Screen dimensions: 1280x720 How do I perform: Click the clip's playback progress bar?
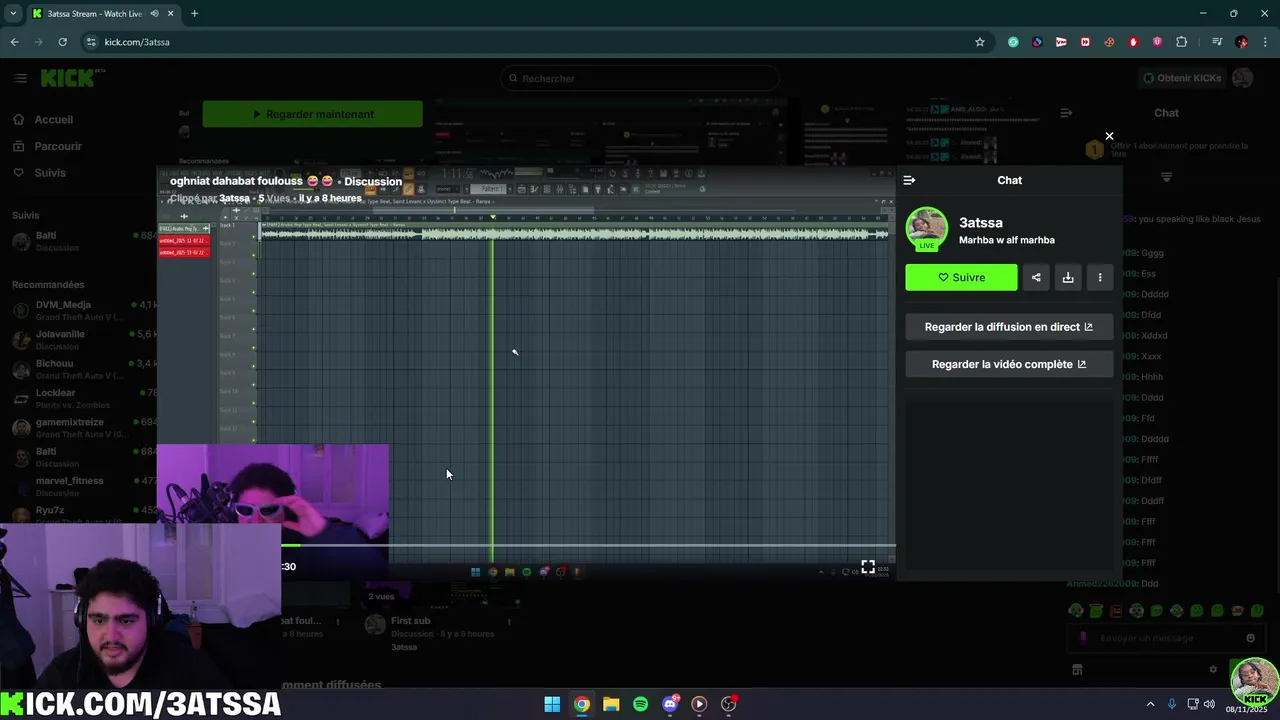coord(588,545)
